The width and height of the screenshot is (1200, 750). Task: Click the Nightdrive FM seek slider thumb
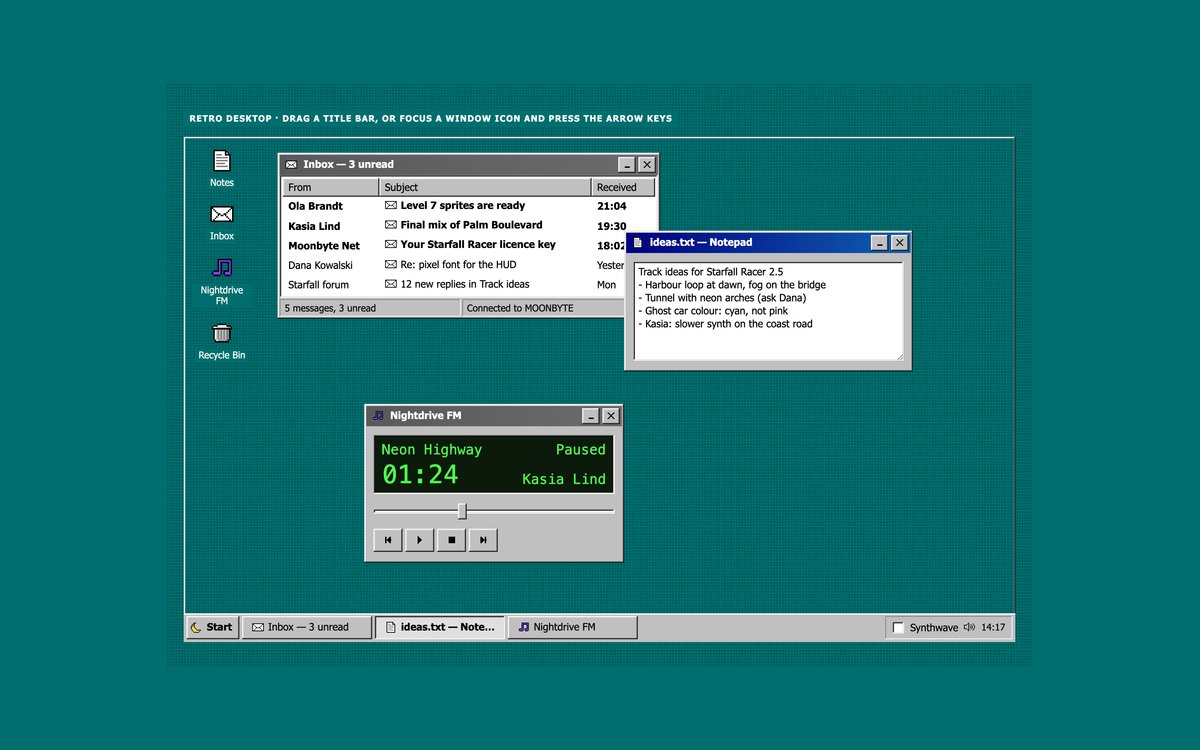pos(462,511)
